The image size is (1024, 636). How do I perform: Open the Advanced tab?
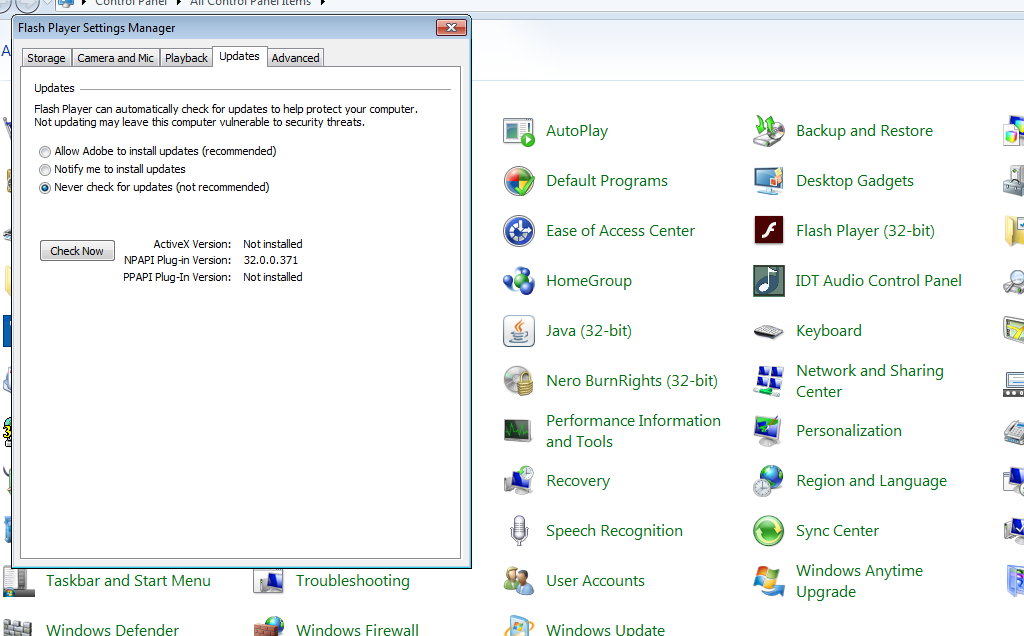[x=295, y=57]
